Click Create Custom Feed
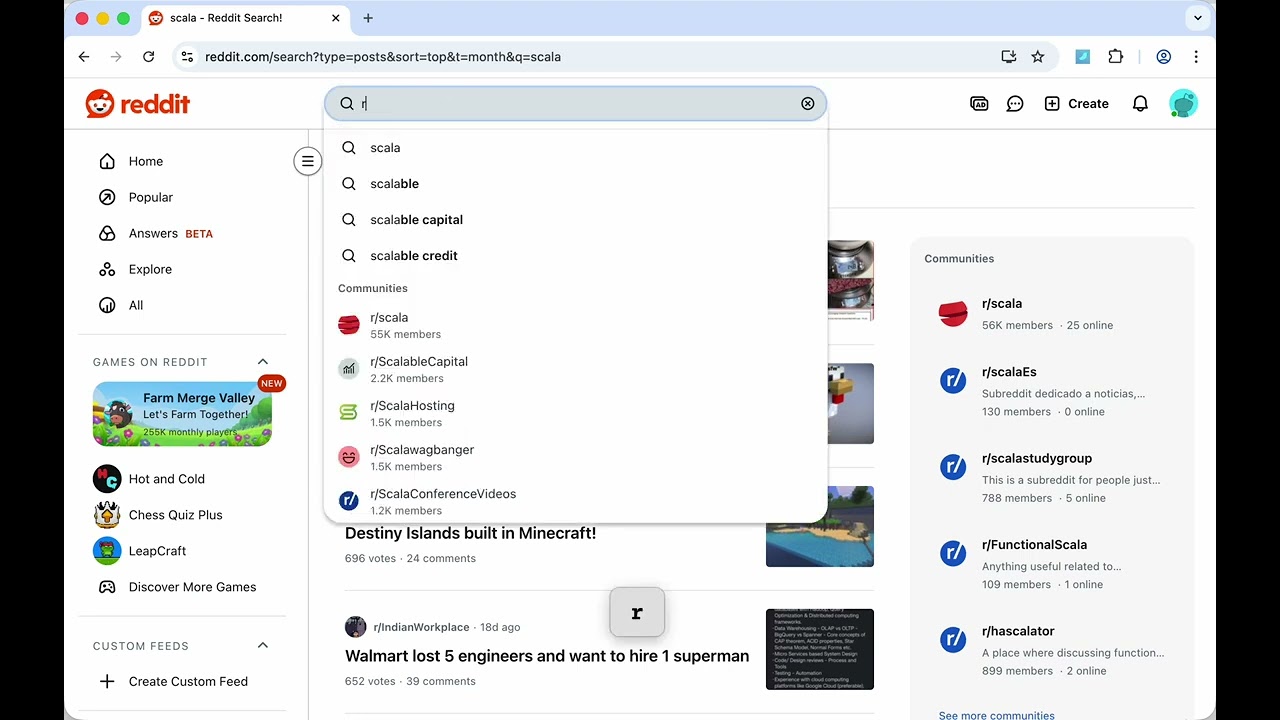Image resolution: width=1280 pixels, height=720 pixels. click(190, 681)
